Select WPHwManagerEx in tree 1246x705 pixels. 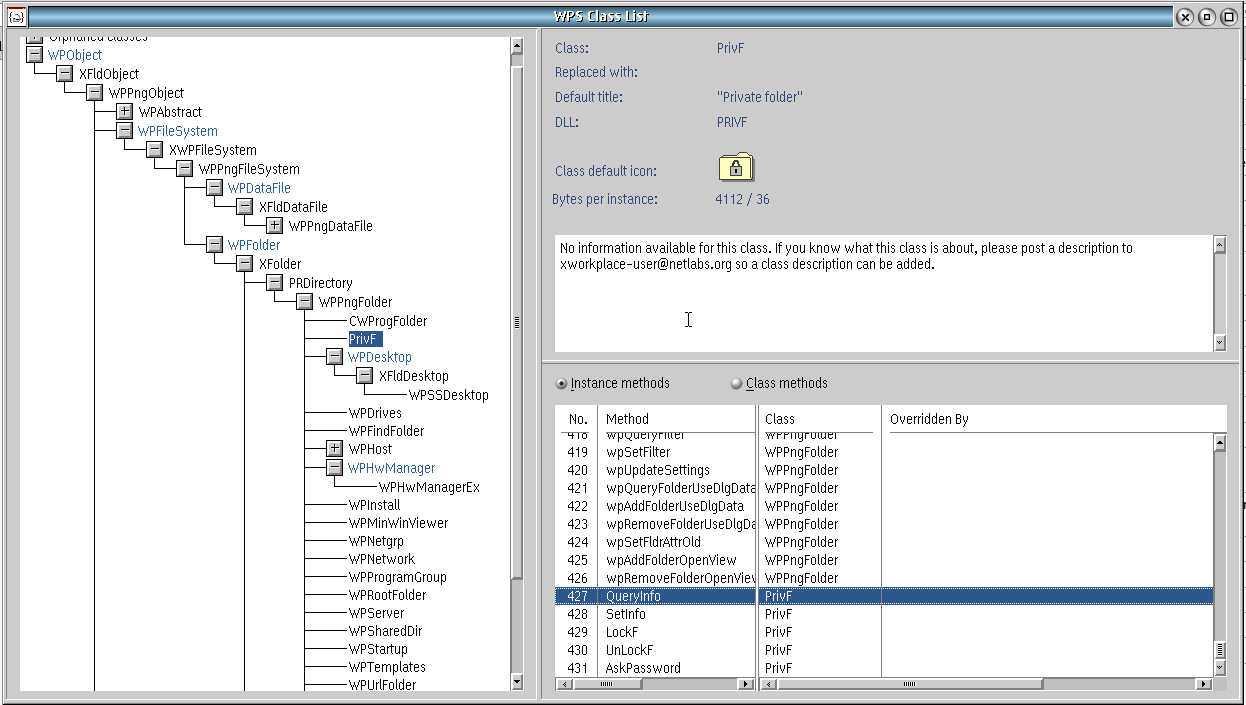[429, 487]
